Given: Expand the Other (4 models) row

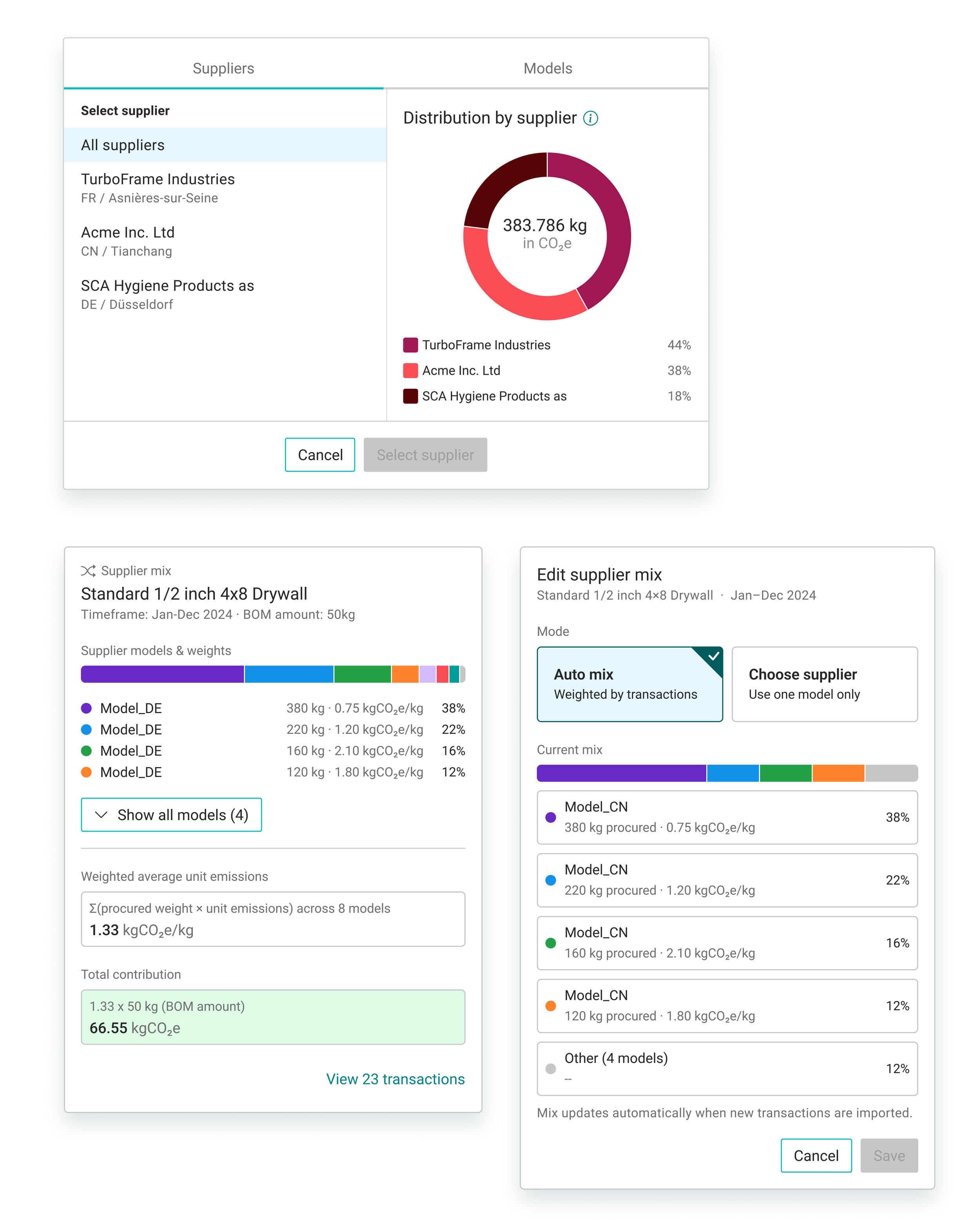Looking at the screenshot, I should 727,1068.
